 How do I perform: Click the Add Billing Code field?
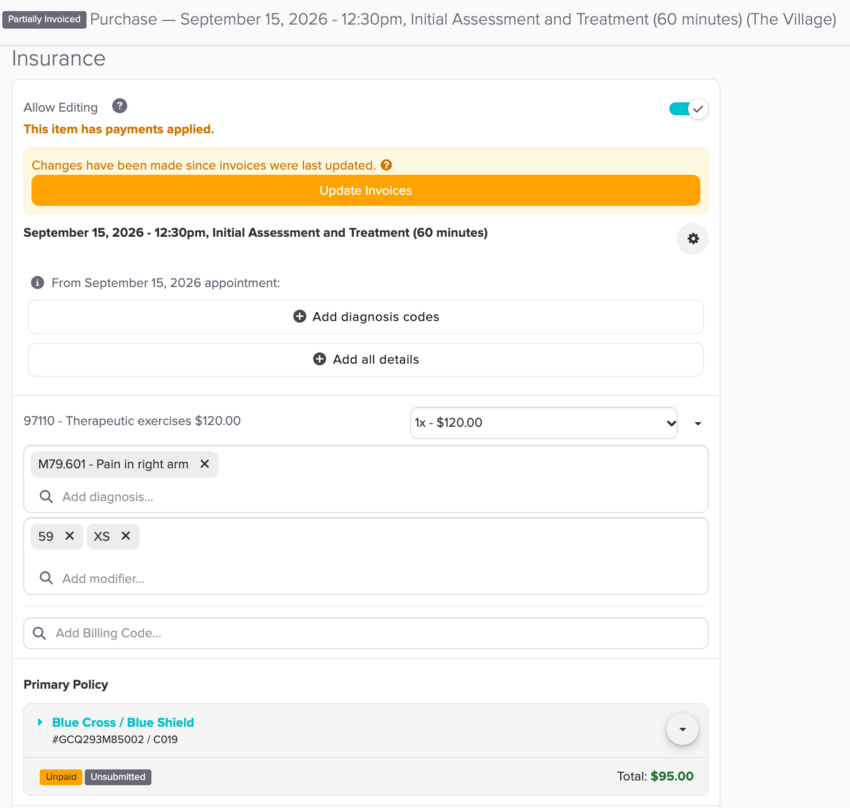365,633
